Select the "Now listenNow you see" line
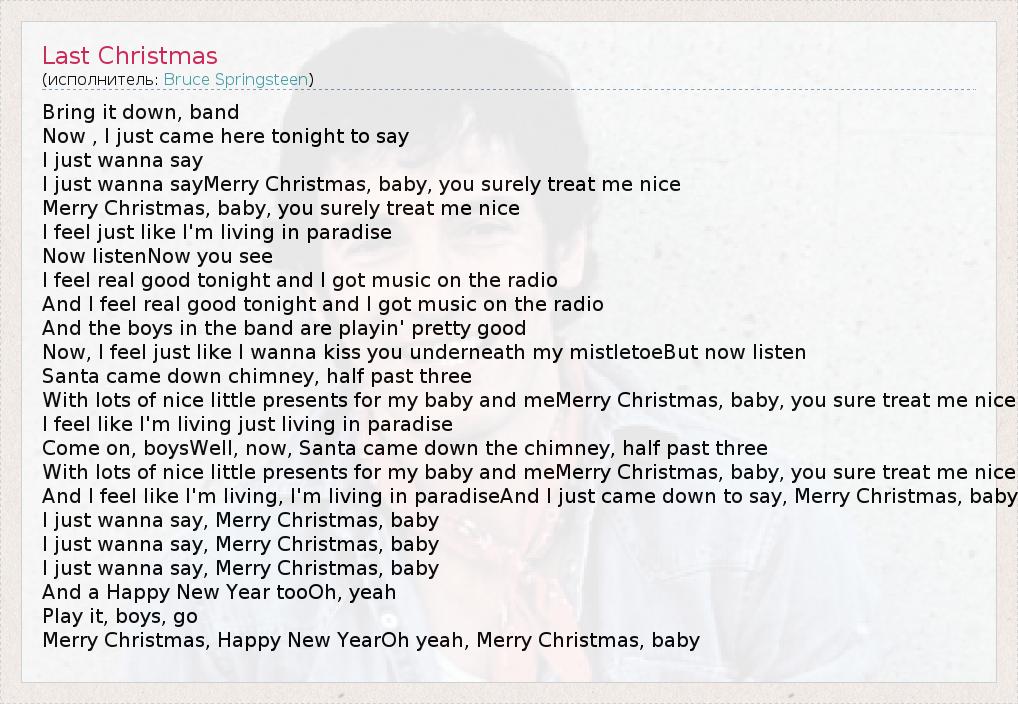1018x704 pixels. [x=157, y=256]
